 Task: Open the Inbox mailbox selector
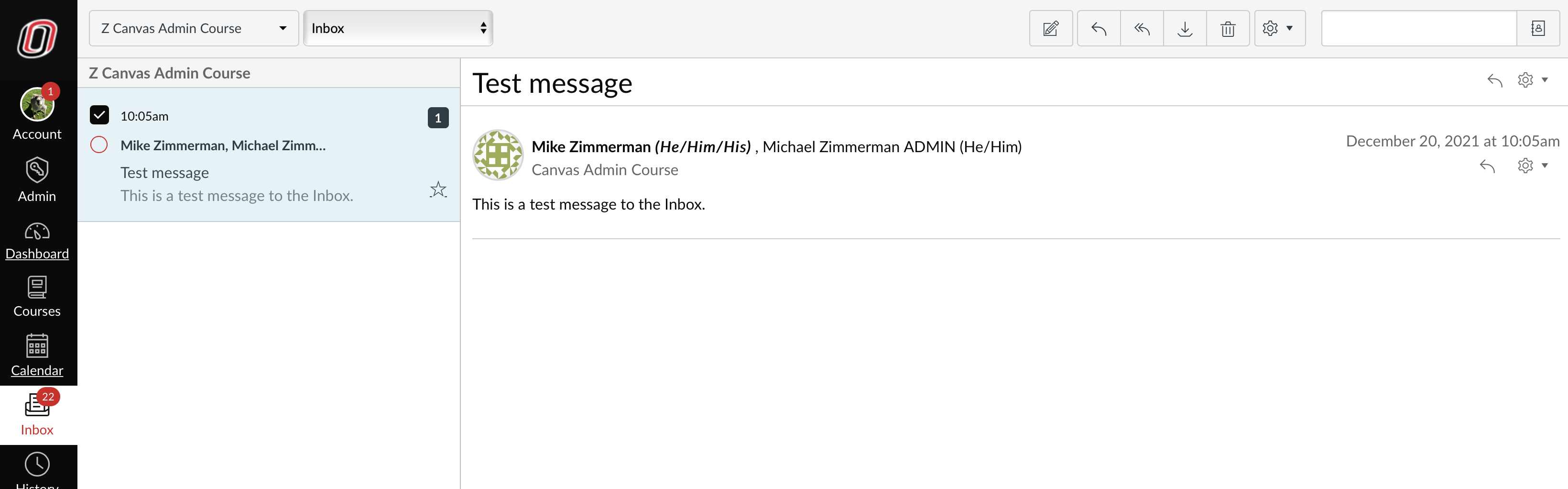pyautogui.click(x=398, y=27)
